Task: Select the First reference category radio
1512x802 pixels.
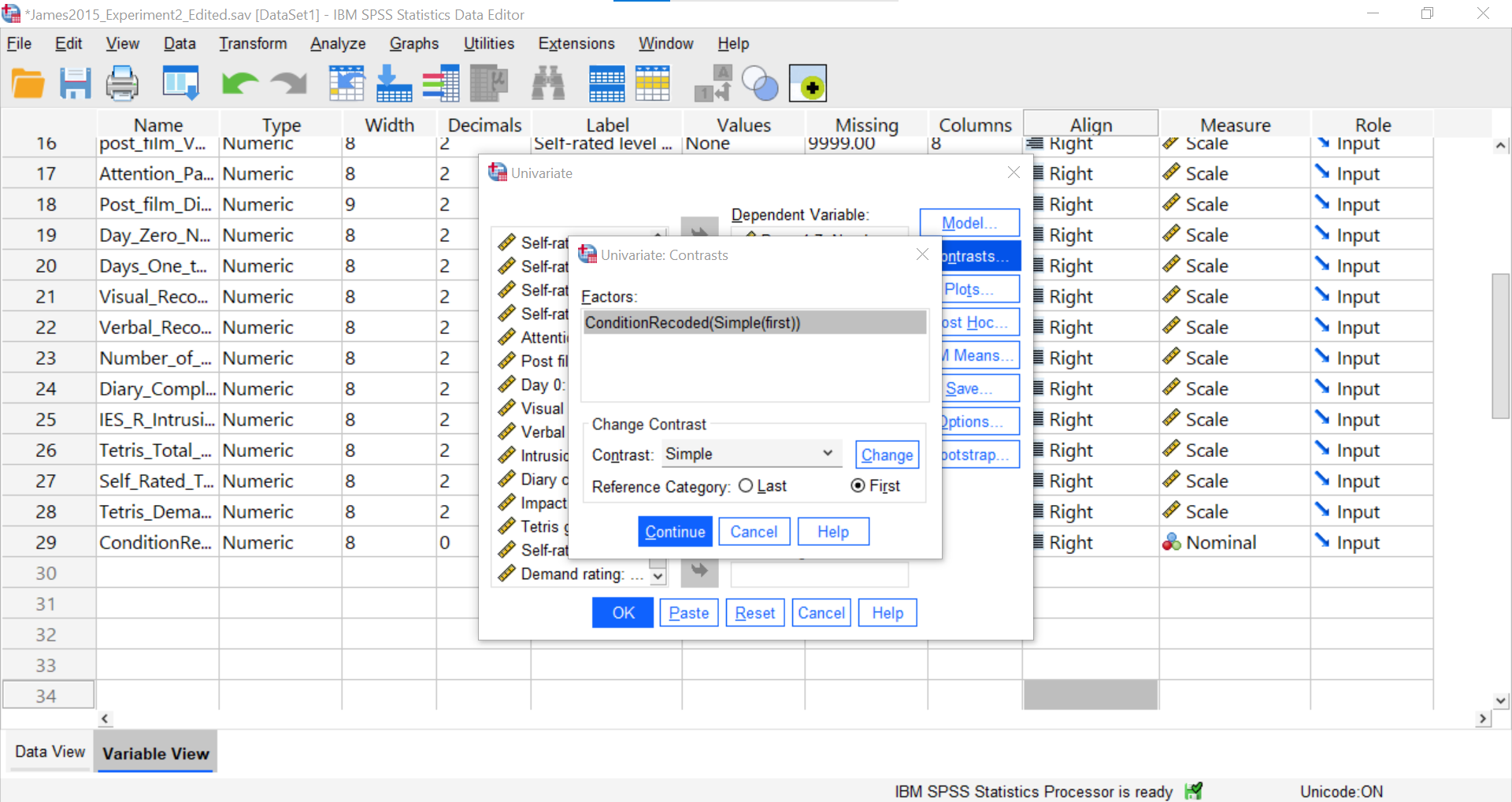Action: point(858,486)
